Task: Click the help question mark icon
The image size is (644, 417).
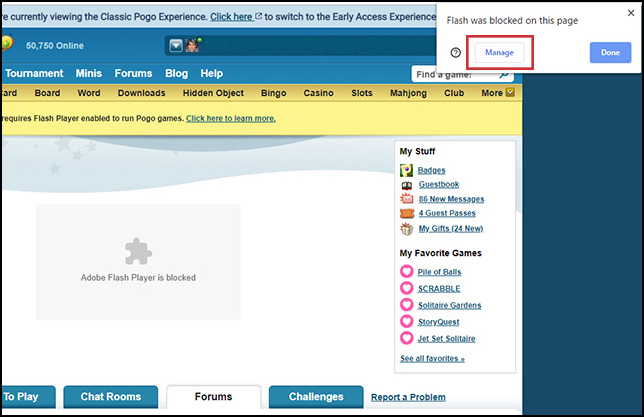Action: (455, 53)
